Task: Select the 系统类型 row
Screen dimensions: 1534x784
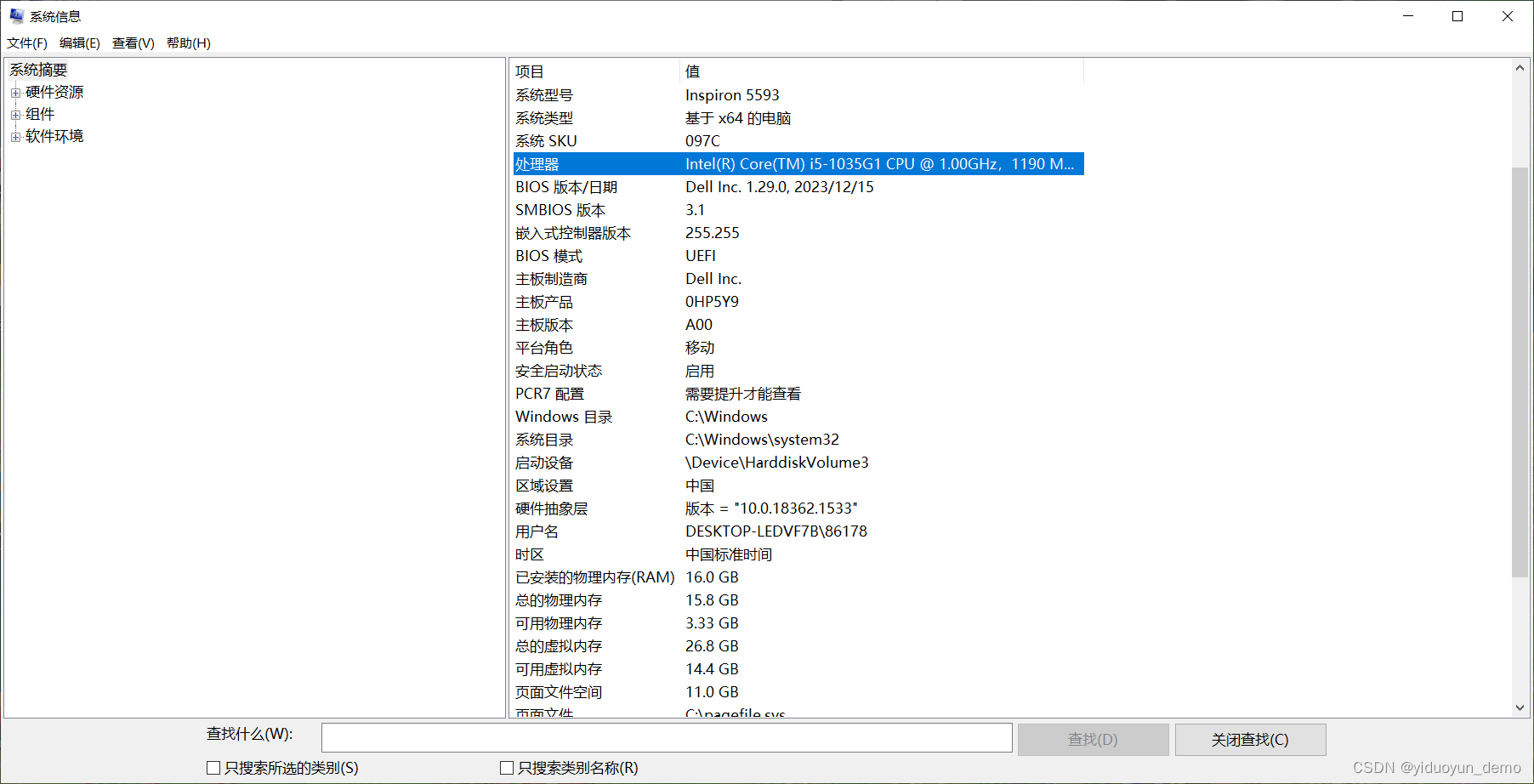Action: 798,118
